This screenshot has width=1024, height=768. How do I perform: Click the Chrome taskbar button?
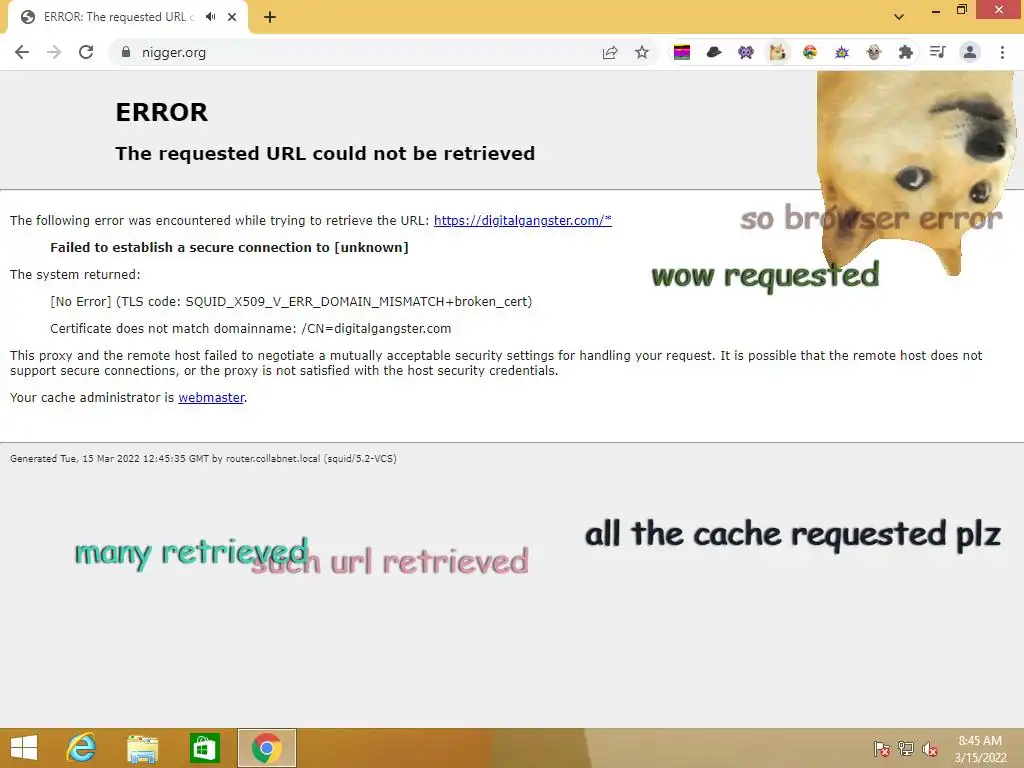pyautogui.click(x=266, y=748)
